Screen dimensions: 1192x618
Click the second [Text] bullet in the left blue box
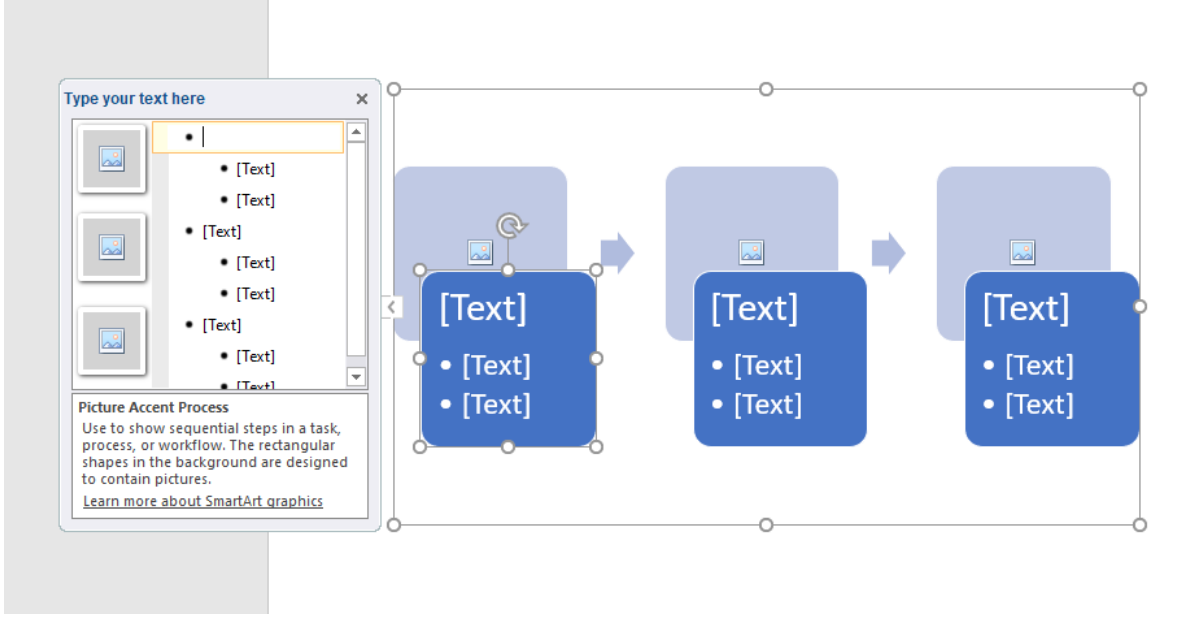pos(496,404)
